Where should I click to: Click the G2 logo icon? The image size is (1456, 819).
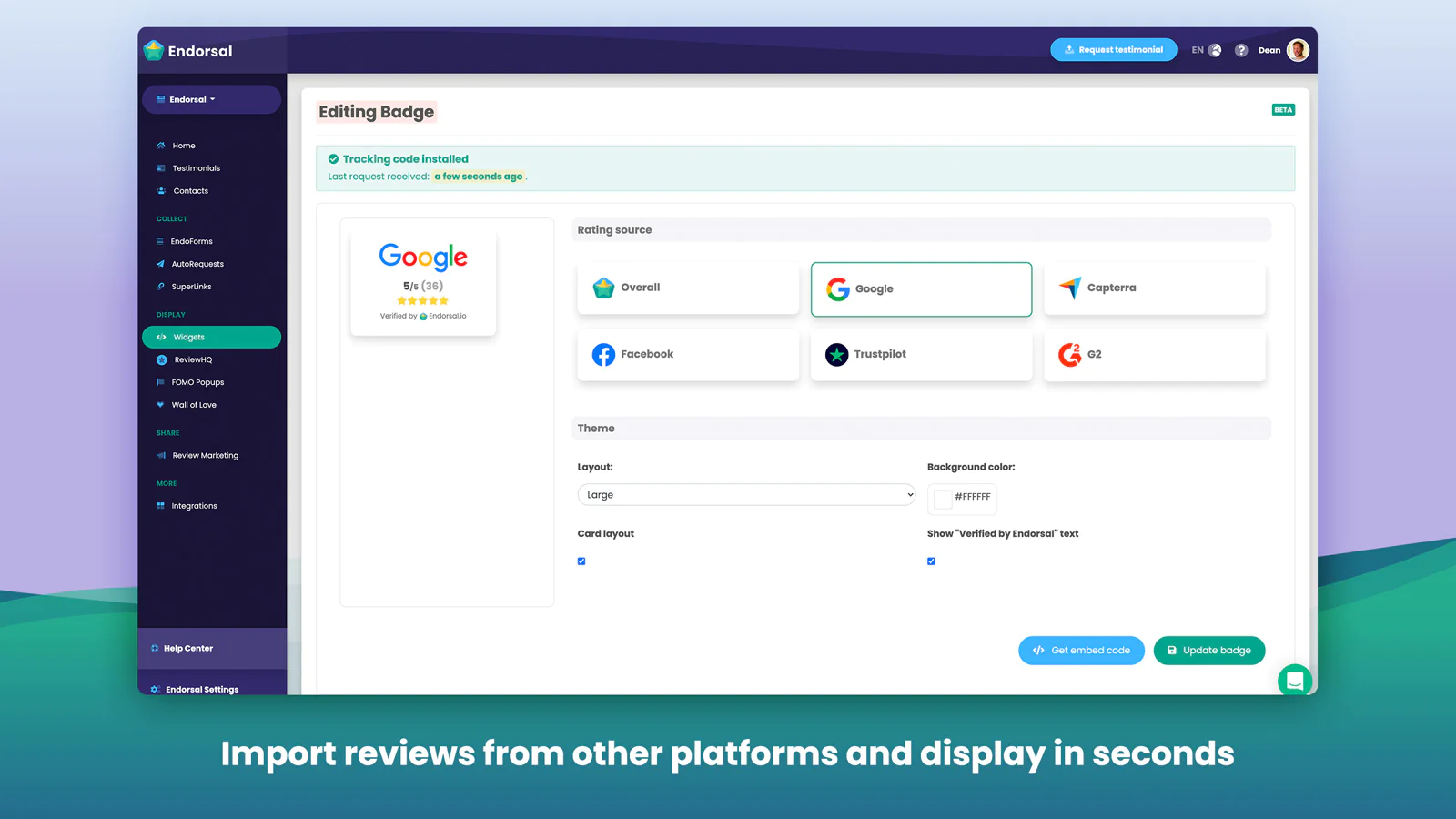1070,354
